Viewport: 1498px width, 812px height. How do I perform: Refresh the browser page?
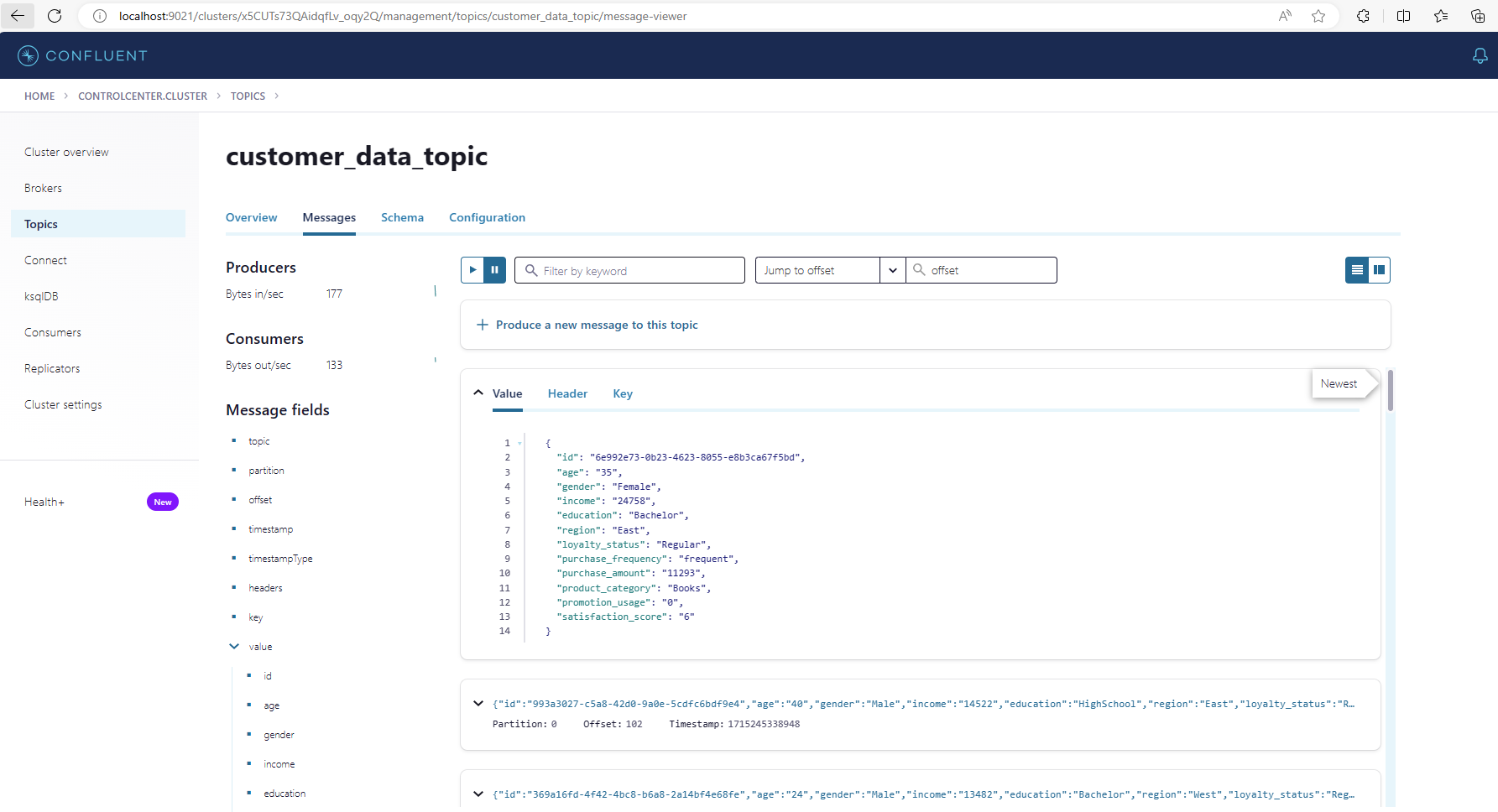click(x=55, y=16)
